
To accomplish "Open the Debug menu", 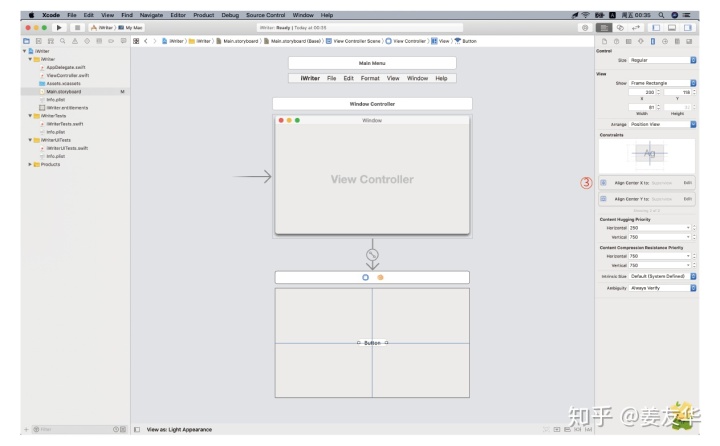I will [x=230, y=15].
